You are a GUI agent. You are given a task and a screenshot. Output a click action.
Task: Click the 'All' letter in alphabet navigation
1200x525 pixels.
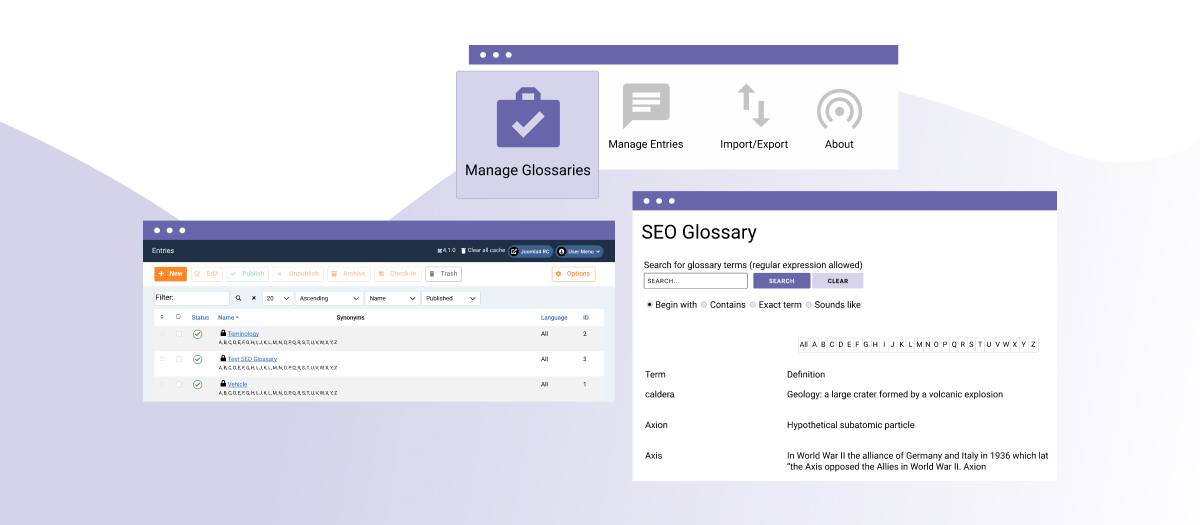pyautogui.click(x=803, y=345)
